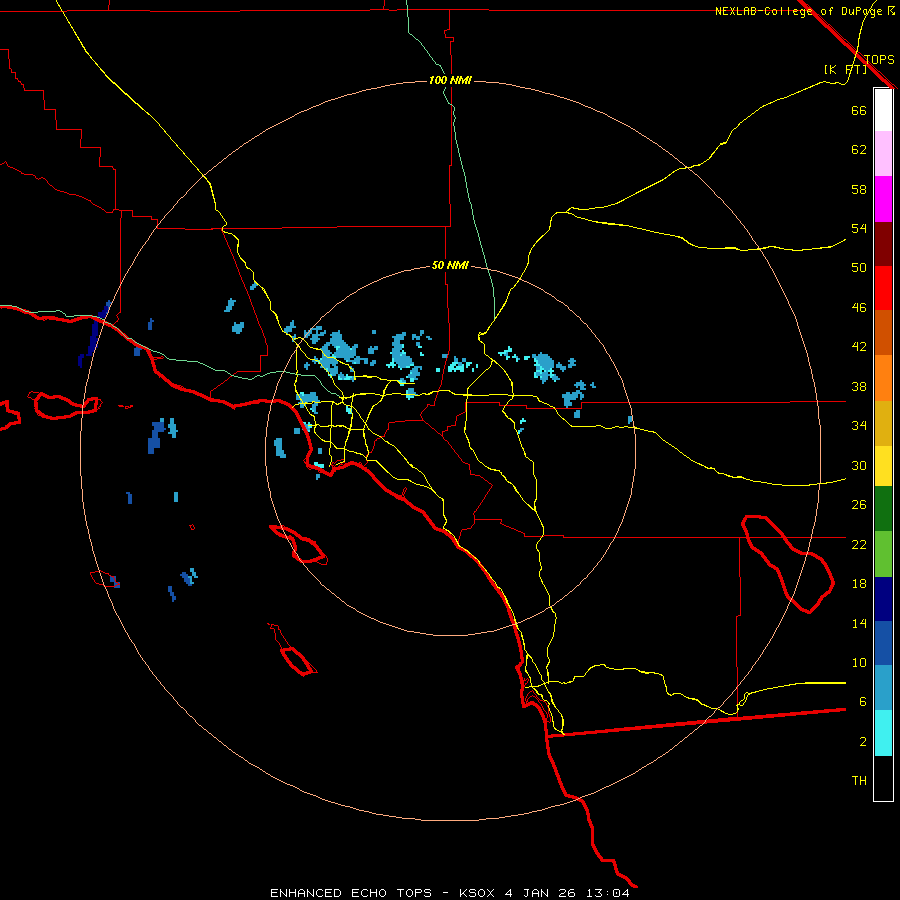Image resolution: width=900 pixels, height=900 pixels.
Task: Click the '22' scale value
Action: (859, 544)
